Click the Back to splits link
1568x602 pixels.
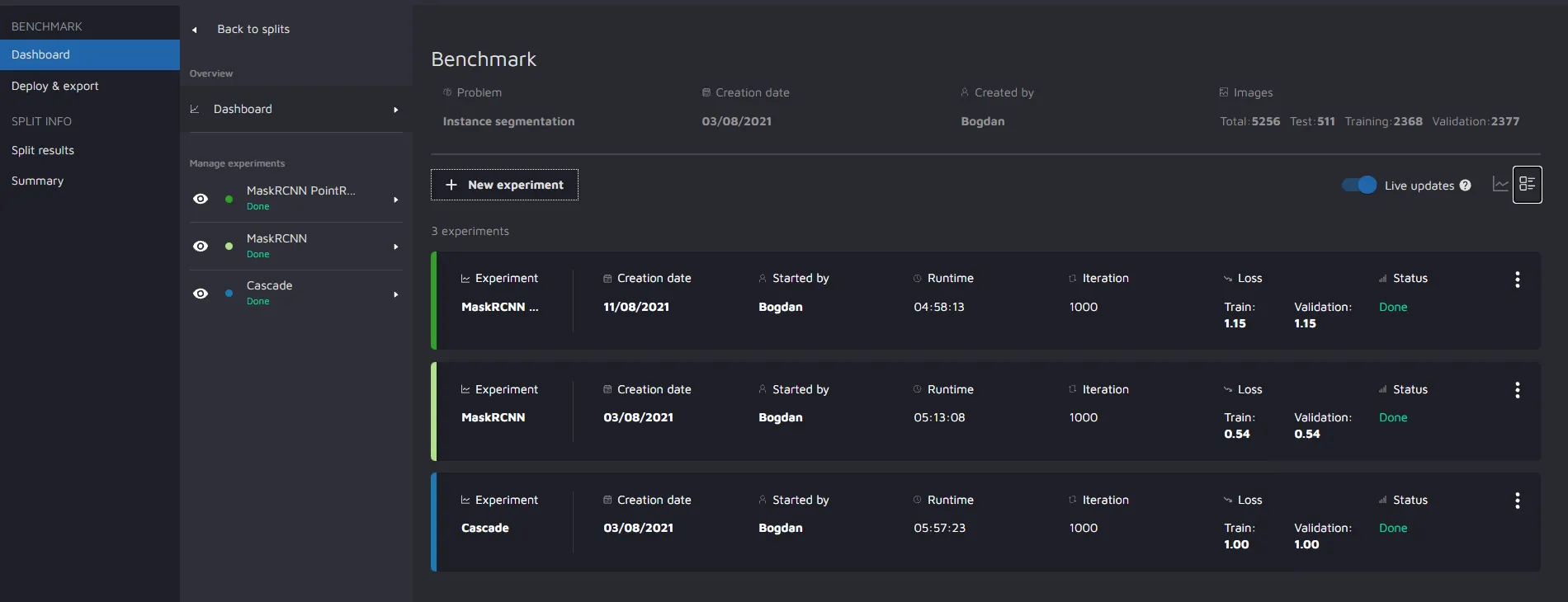(253, 29)
